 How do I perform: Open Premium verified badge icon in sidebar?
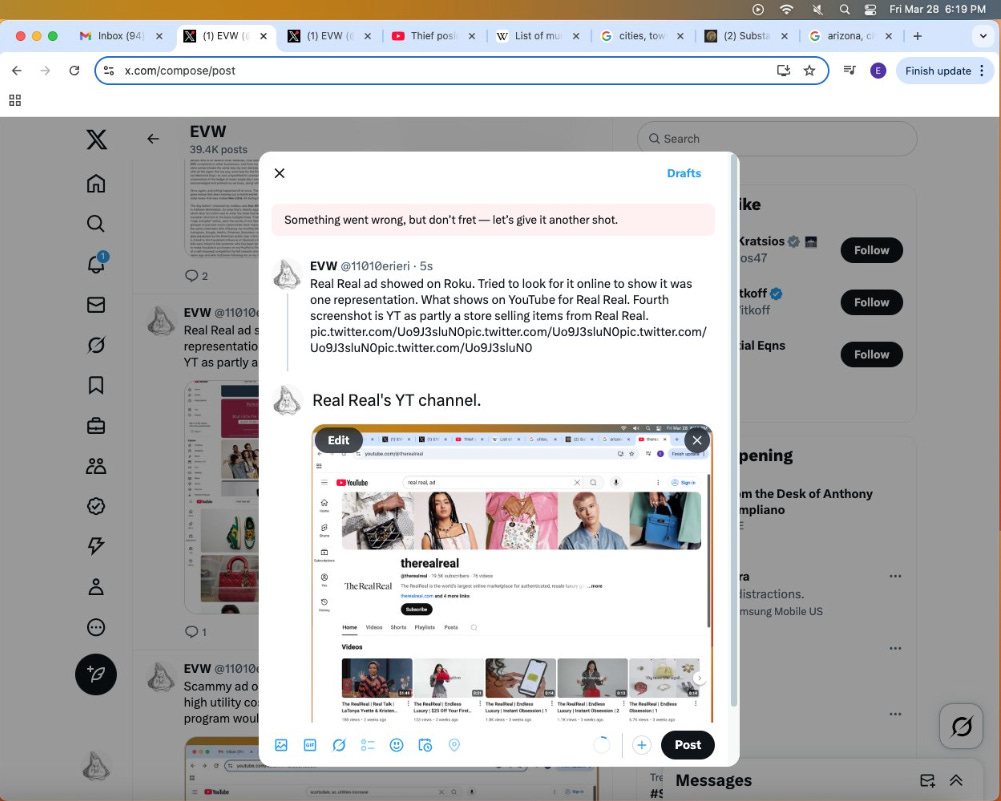[x=96, y=506]
